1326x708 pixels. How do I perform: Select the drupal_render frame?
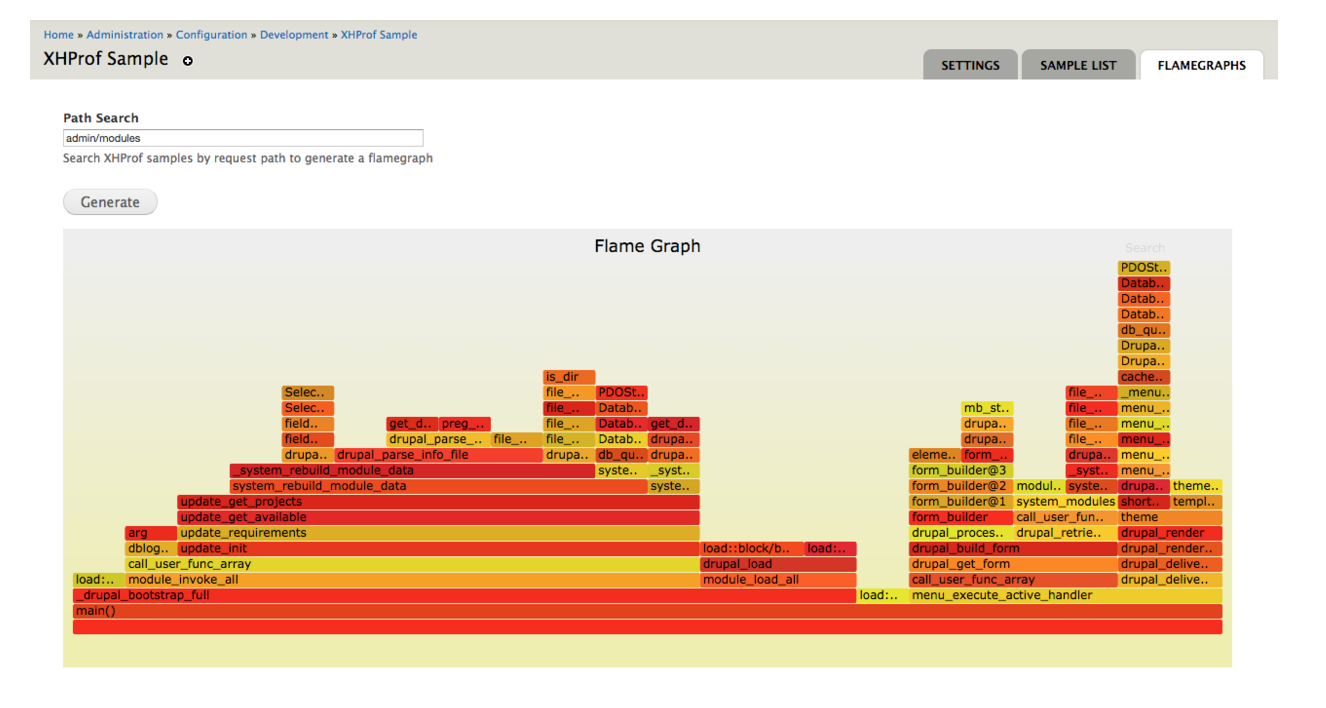(x=1170, y=533)
